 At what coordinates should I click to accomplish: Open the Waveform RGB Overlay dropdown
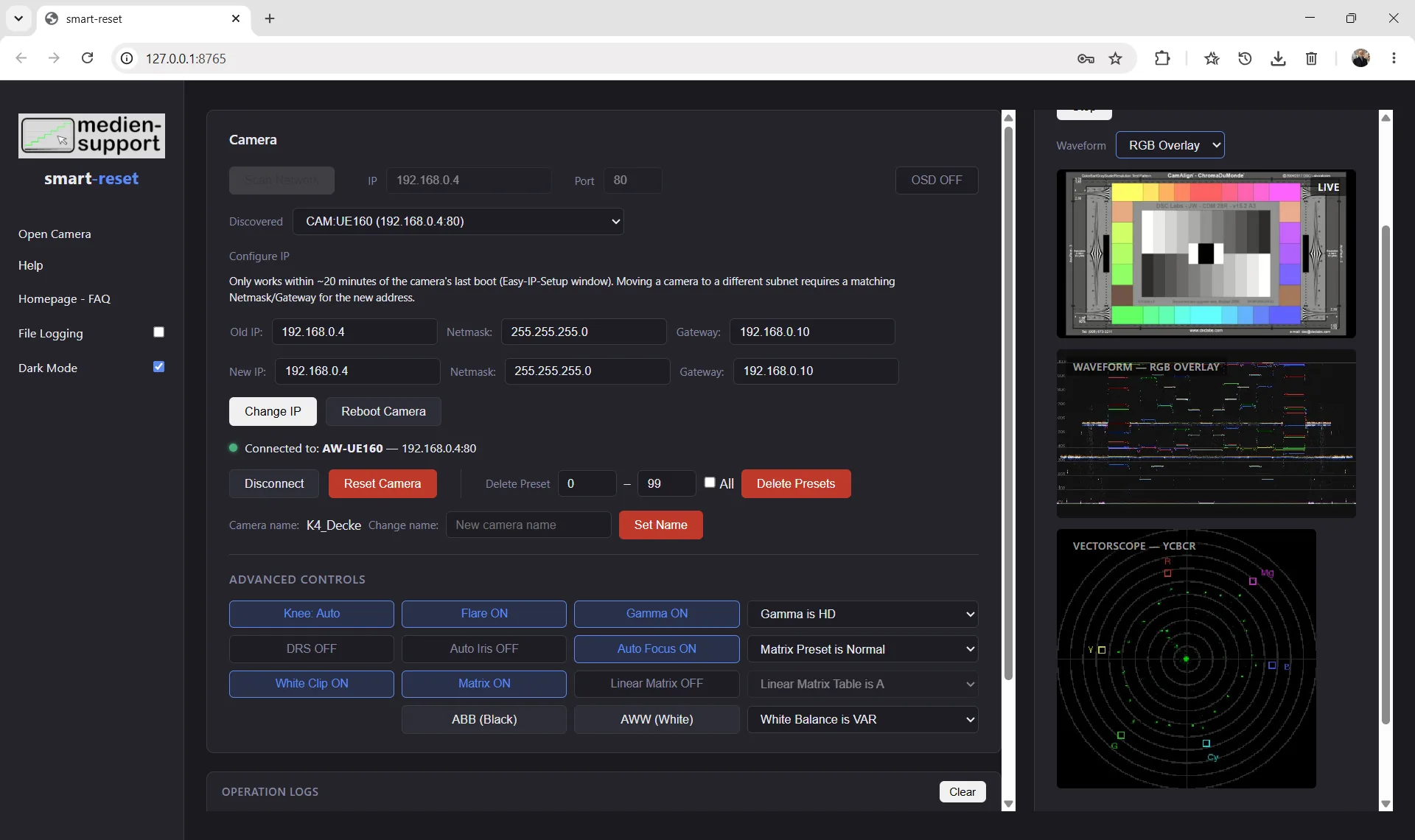click(1170, 145)
